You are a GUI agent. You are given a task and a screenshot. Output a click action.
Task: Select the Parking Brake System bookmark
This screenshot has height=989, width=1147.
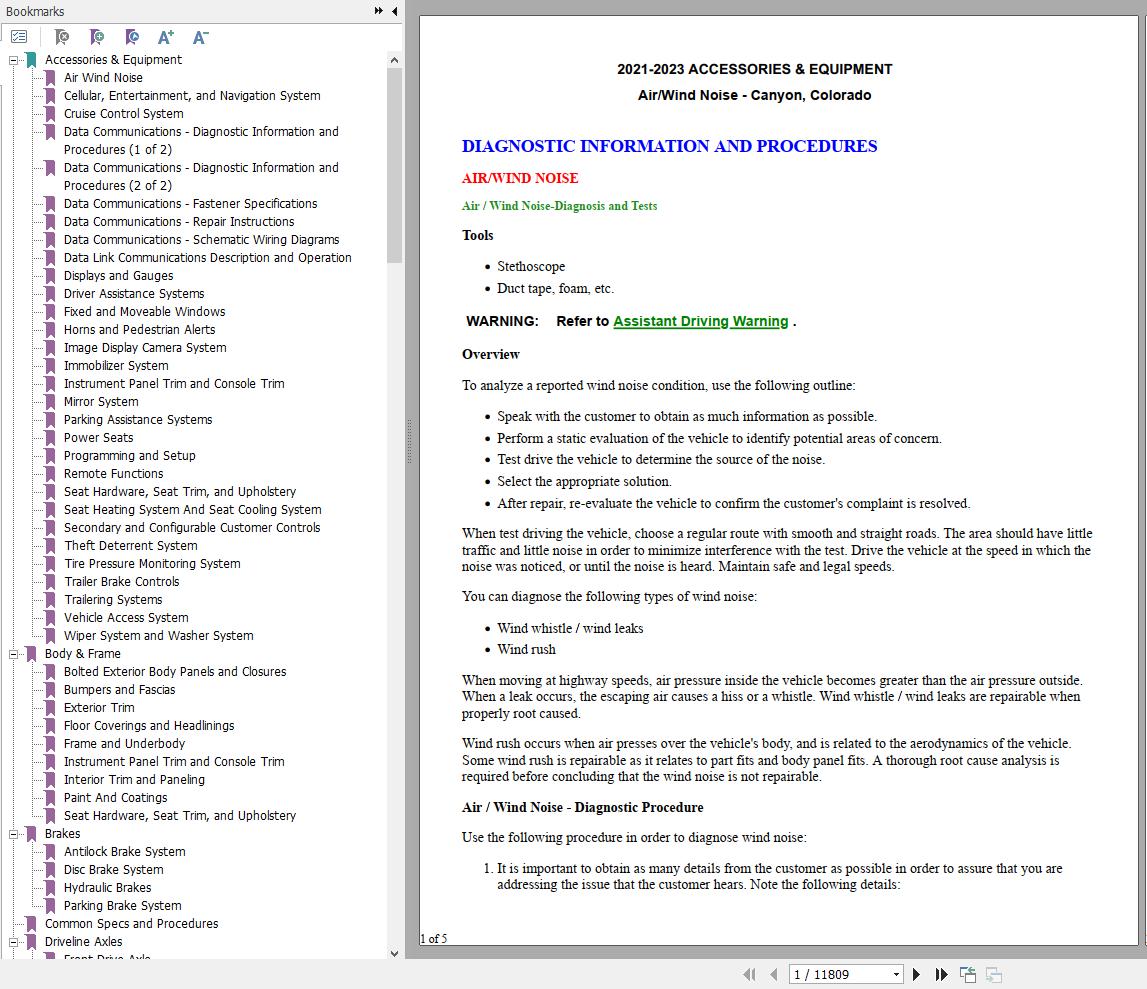[122, 906]
